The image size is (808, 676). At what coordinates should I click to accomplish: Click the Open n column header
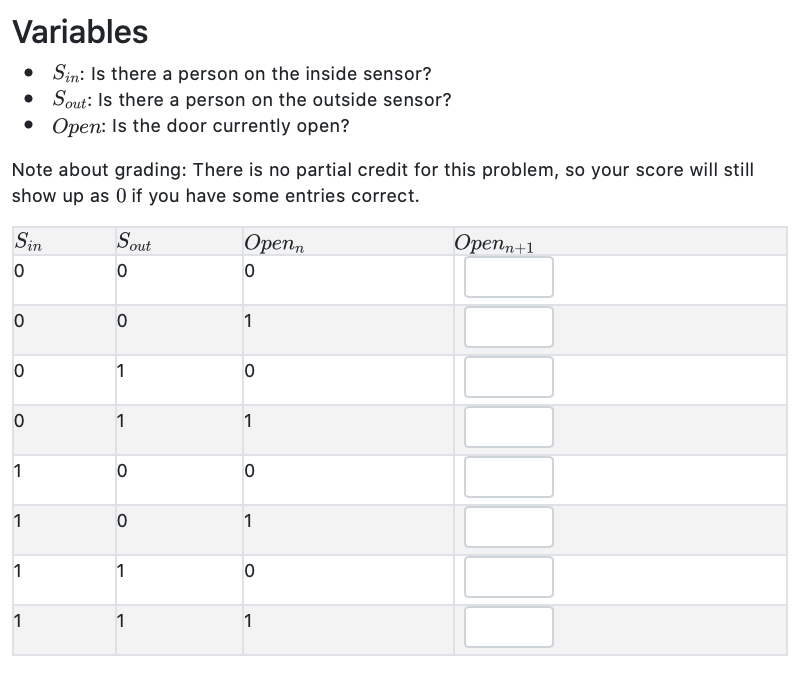click(x=274, y=243)
